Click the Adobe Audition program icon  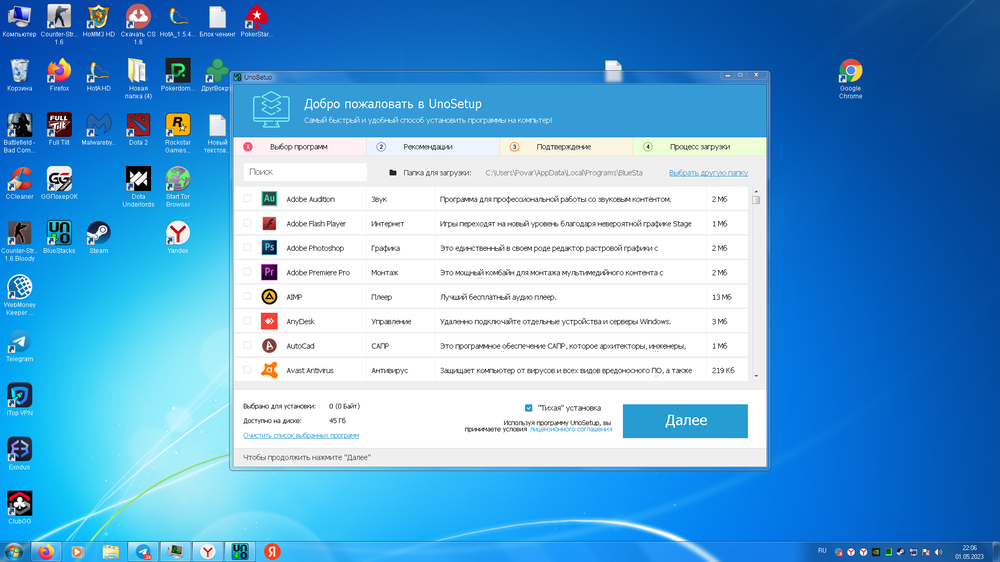pos(269,199)
